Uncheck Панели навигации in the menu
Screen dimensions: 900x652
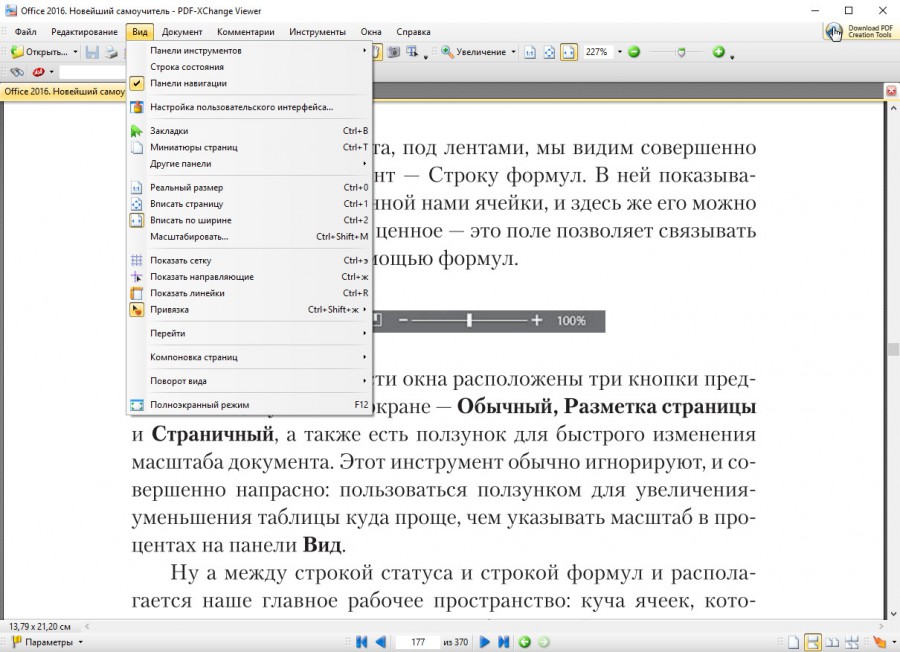(x=188, y=83)
